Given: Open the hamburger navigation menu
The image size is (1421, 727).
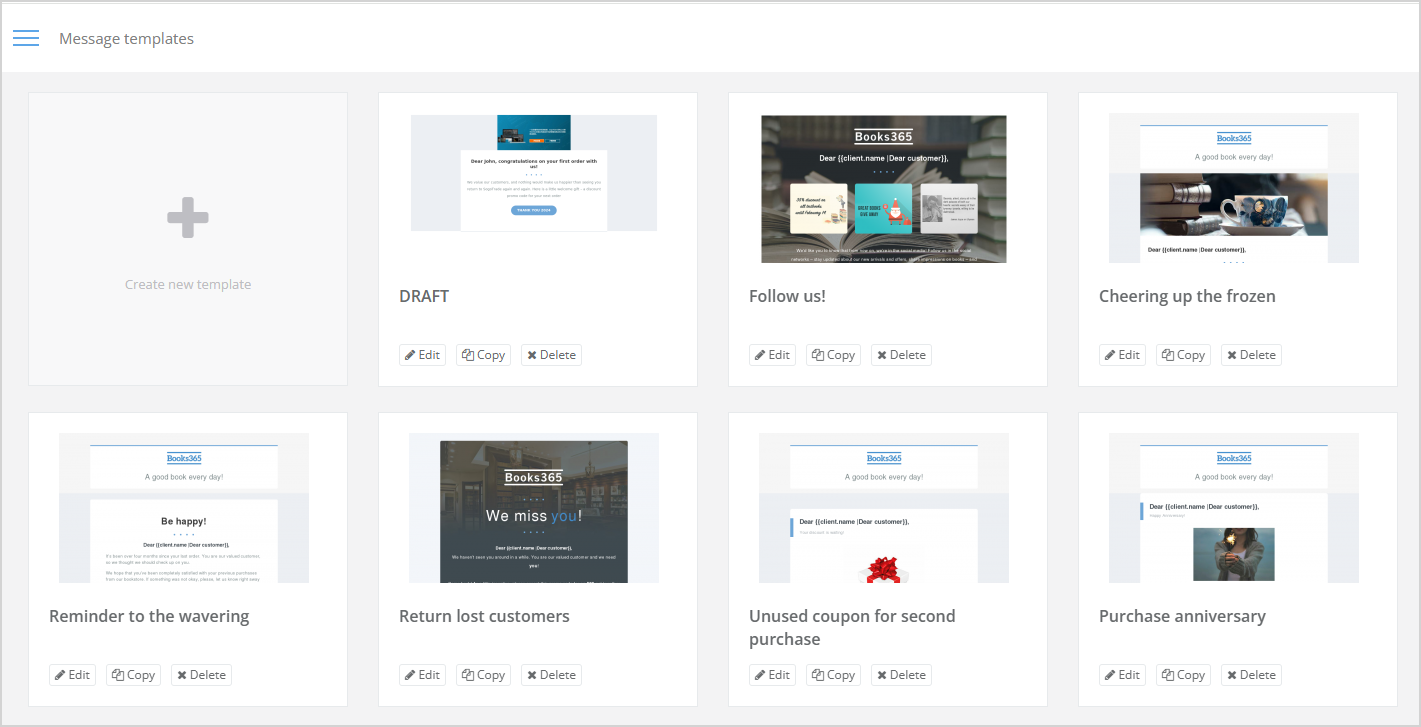Looking at the screenshot, I should click(26, 38).
